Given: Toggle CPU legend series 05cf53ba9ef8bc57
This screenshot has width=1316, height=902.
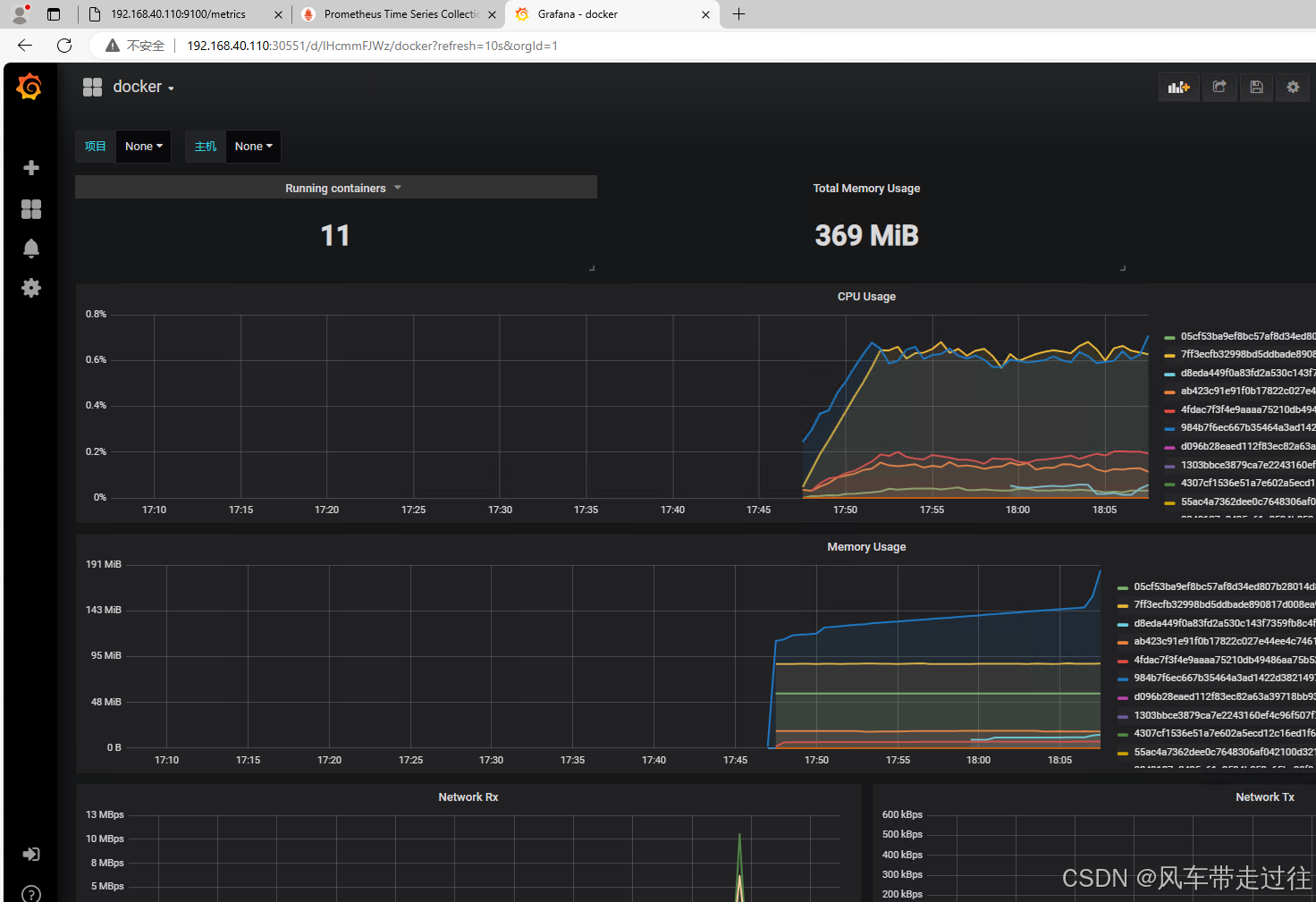Looking at the screenshot, I should [x=1247, y=336].
